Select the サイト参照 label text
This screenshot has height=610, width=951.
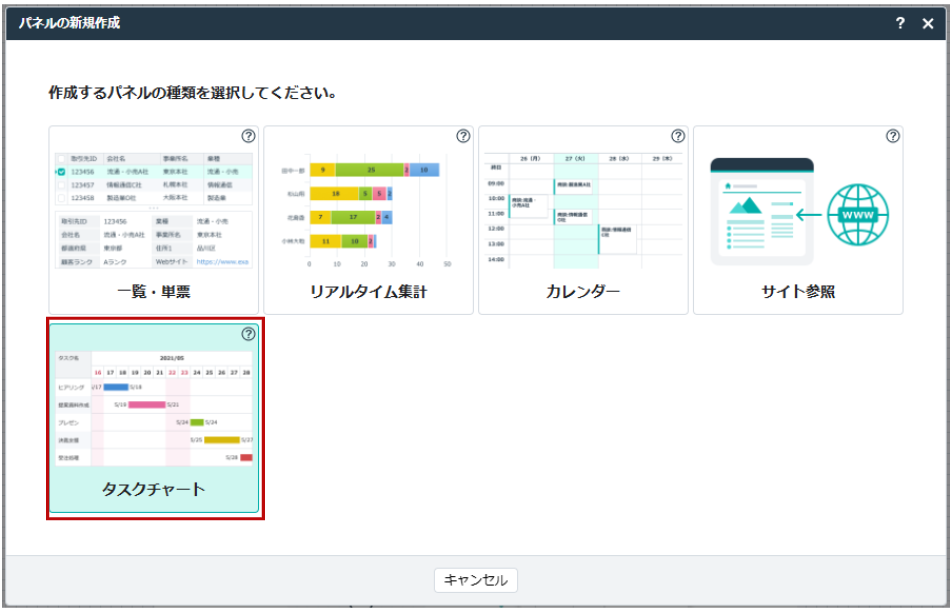click(798, 292)
